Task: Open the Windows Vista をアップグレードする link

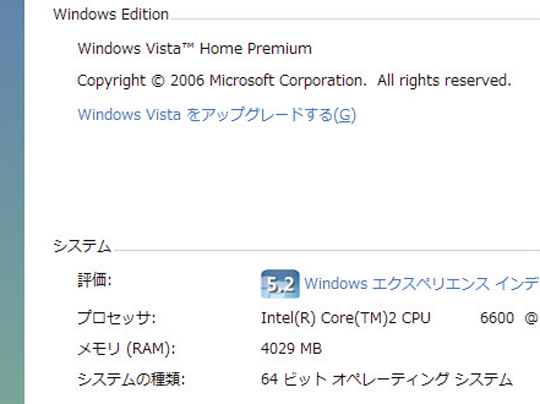Action: [217, 115]
